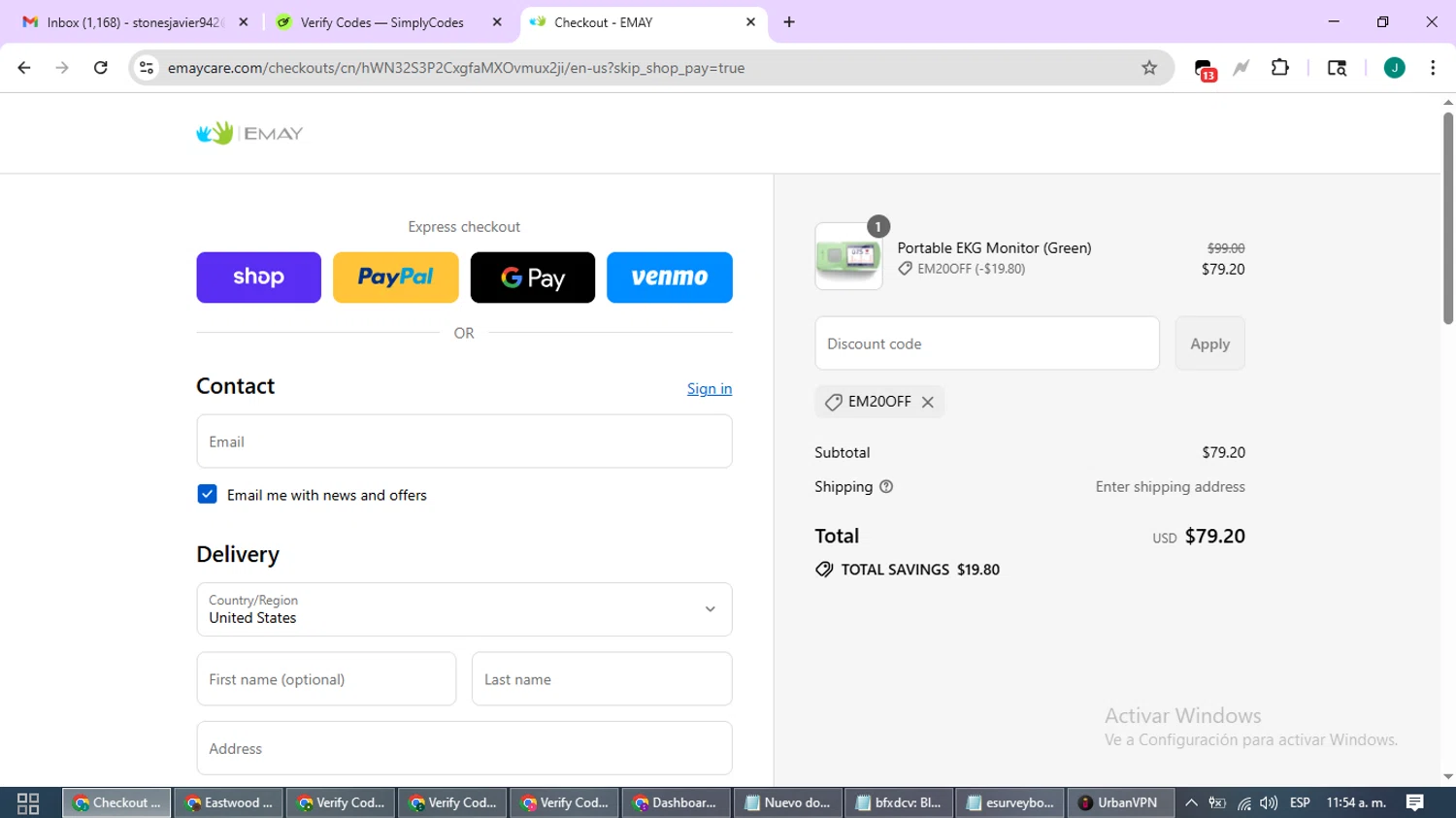Click the page vertical scrollbar

[x=1448, y=218]
